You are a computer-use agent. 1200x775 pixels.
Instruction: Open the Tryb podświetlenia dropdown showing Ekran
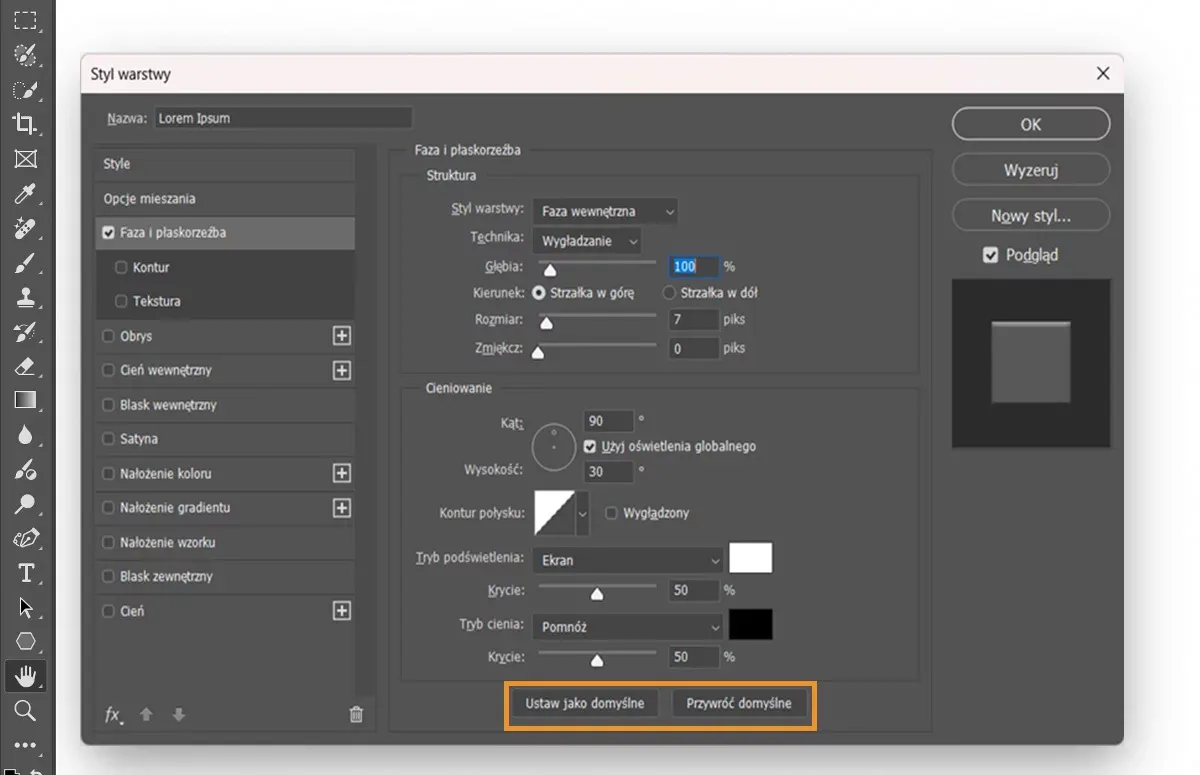(x=627, y=560)
